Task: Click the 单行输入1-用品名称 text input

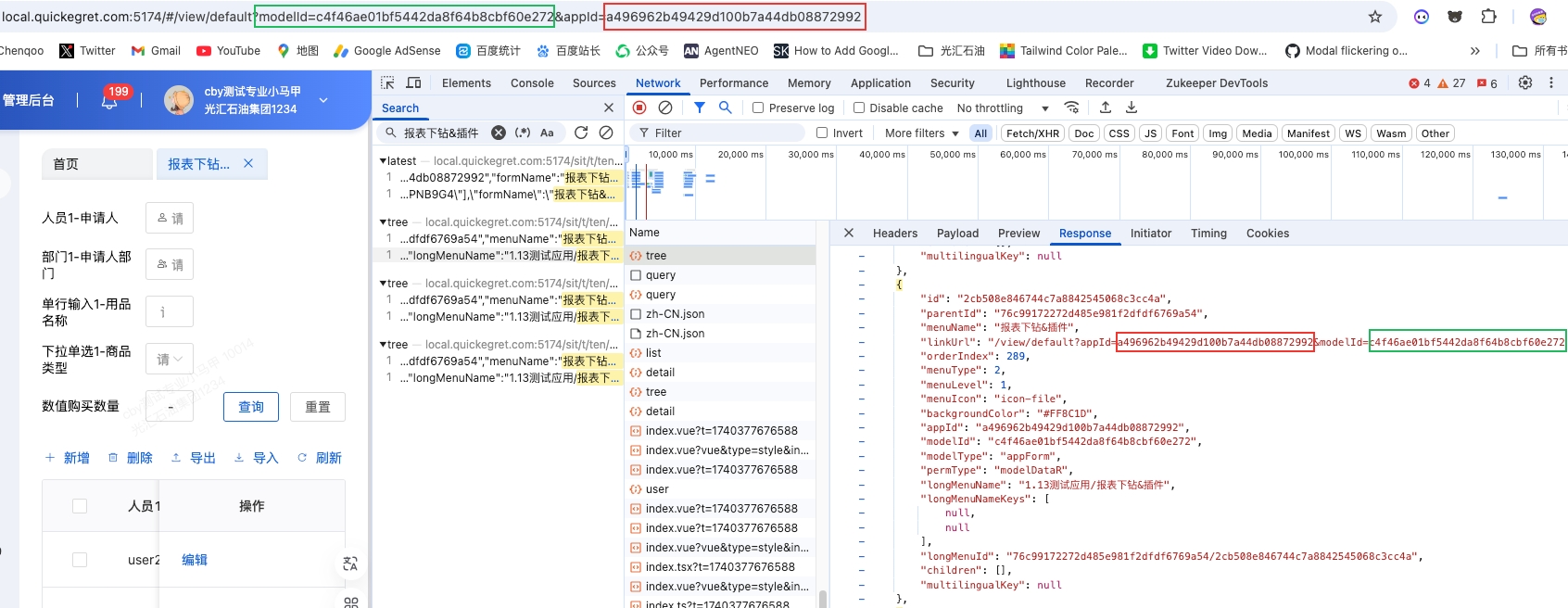Action: click(170, 311)
